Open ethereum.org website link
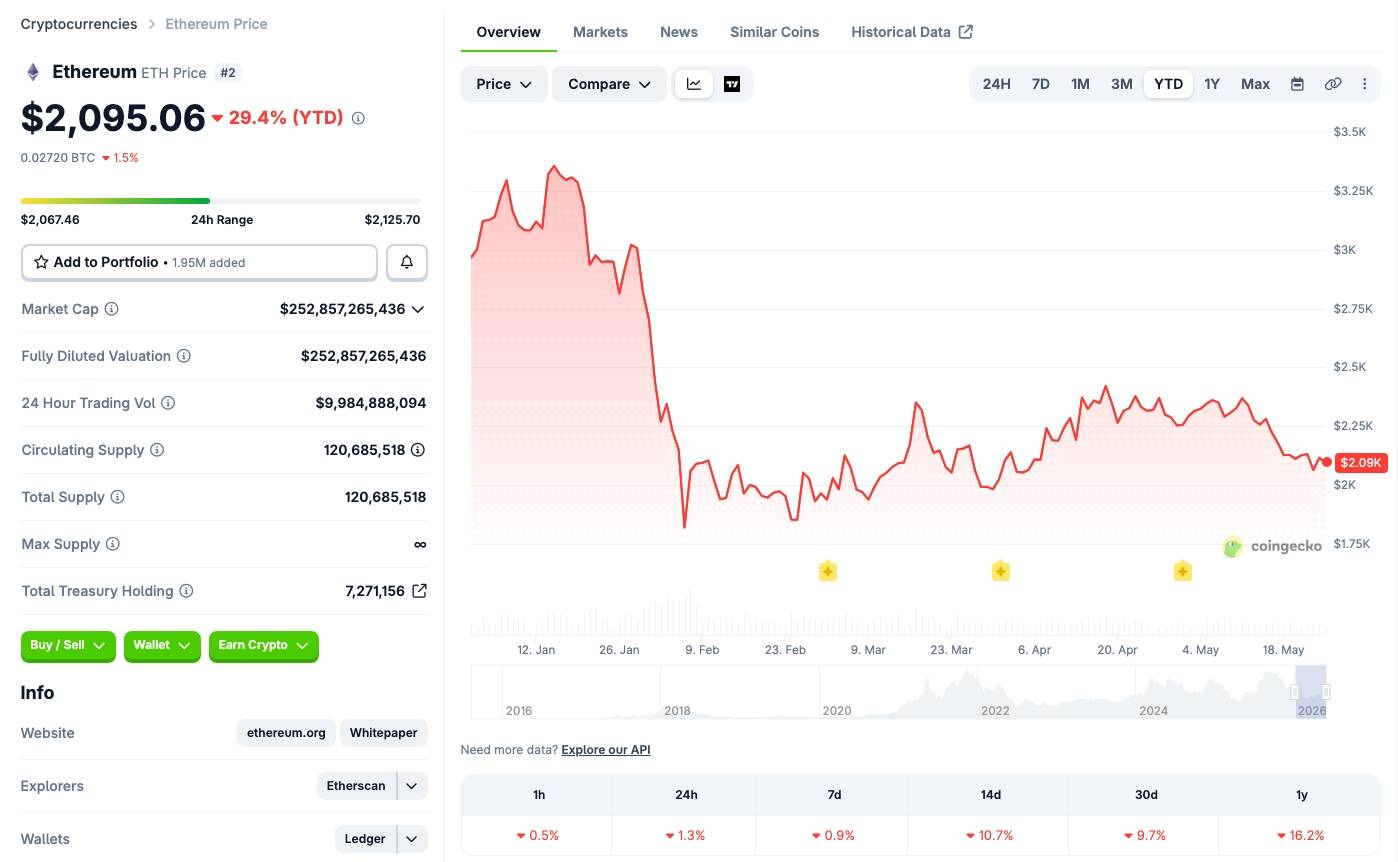 [286, 733]
